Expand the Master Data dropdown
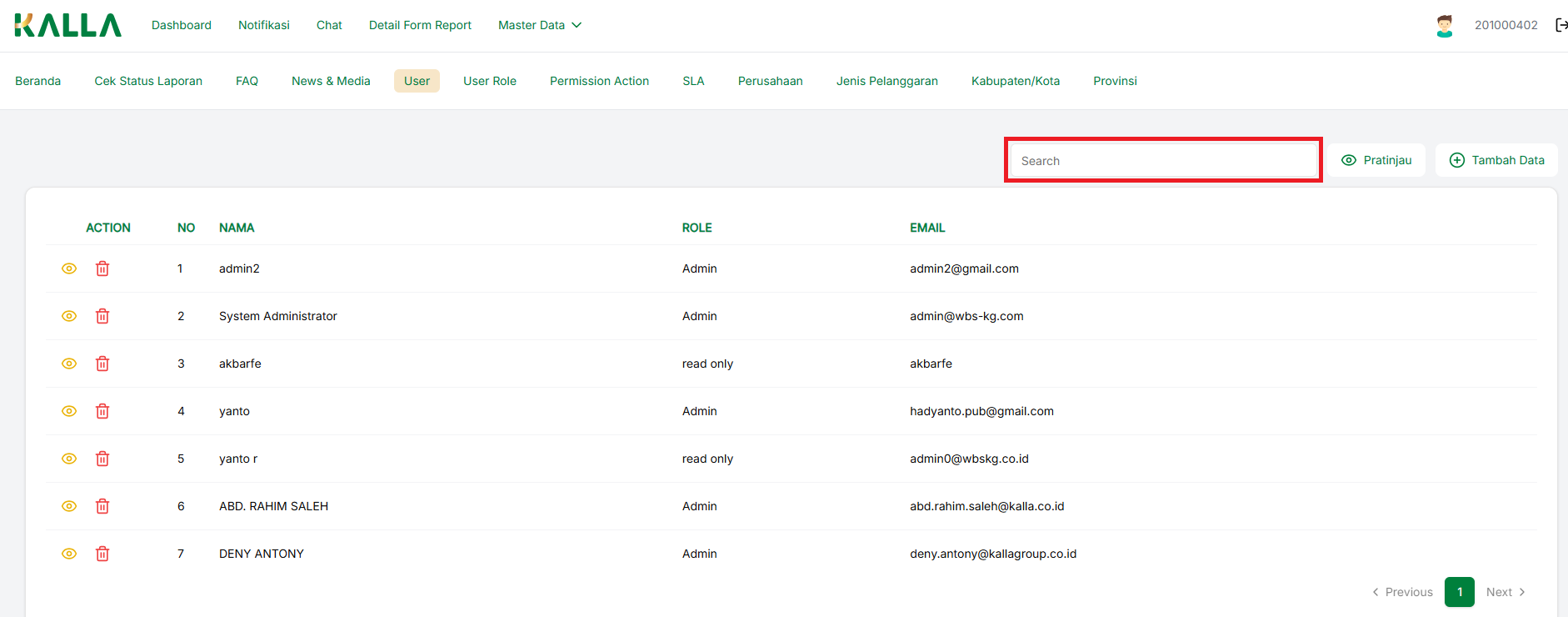Screen dimensions: 1568x617 [539, 25]
